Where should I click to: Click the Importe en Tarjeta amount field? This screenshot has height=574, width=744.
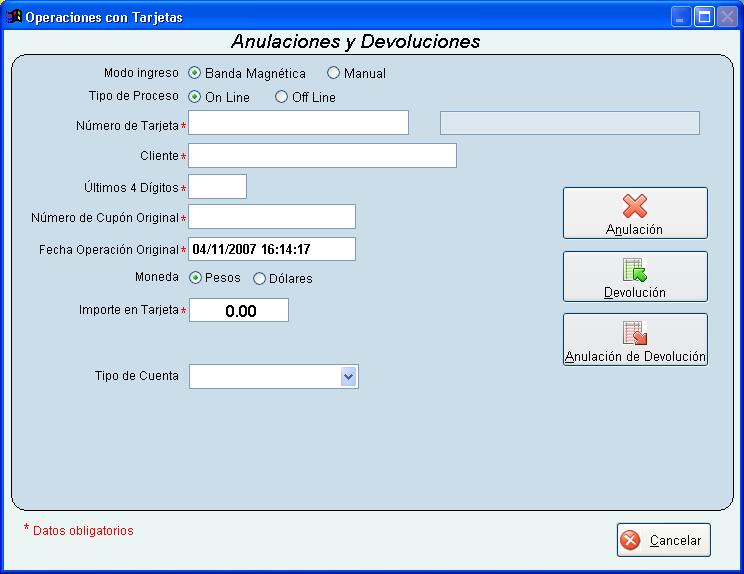239,311
